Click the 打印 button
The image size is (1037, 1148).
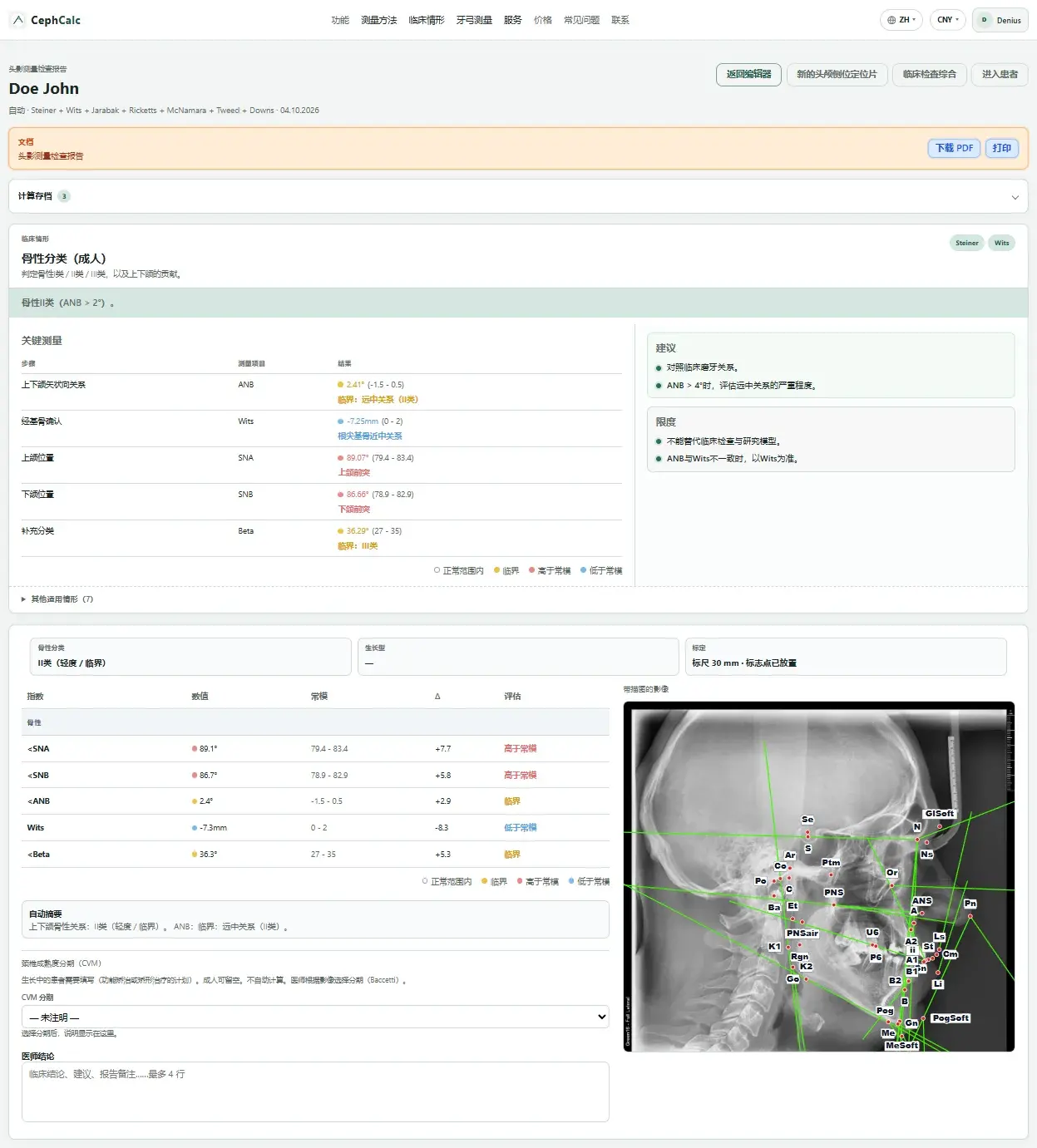(1002, 148)
